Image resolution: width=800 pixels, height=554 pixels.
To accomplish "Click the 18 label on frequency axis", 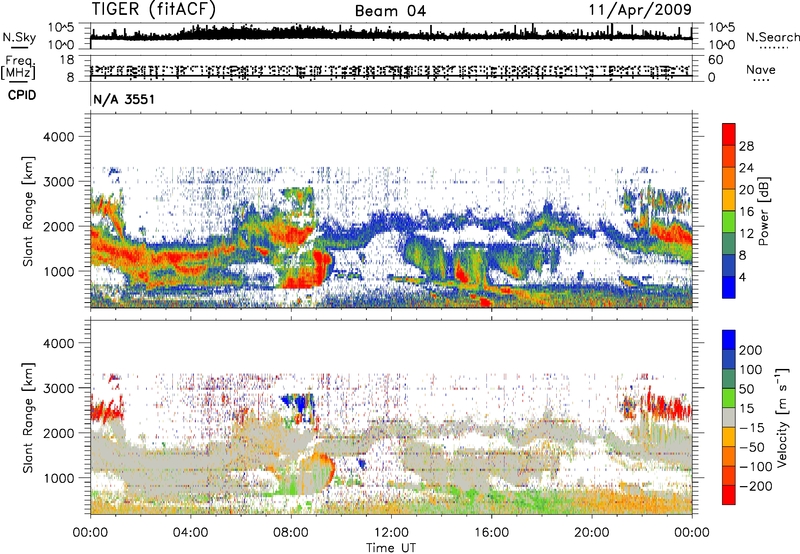I will 66,60.
